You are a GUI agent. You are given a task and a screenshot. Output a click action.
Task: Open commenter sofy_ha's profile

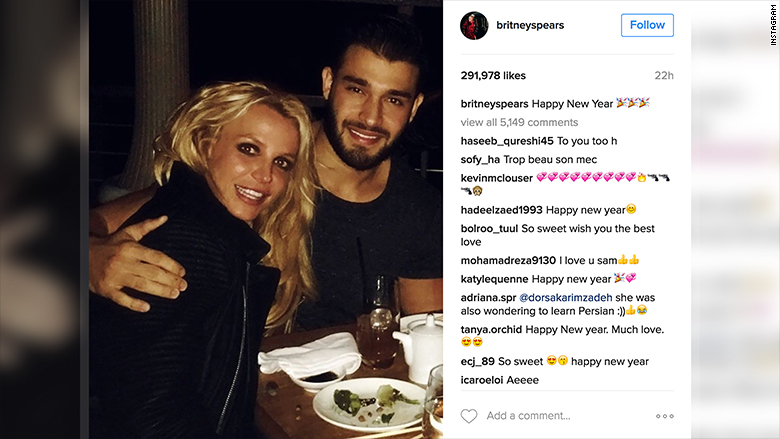pos(480,160)
